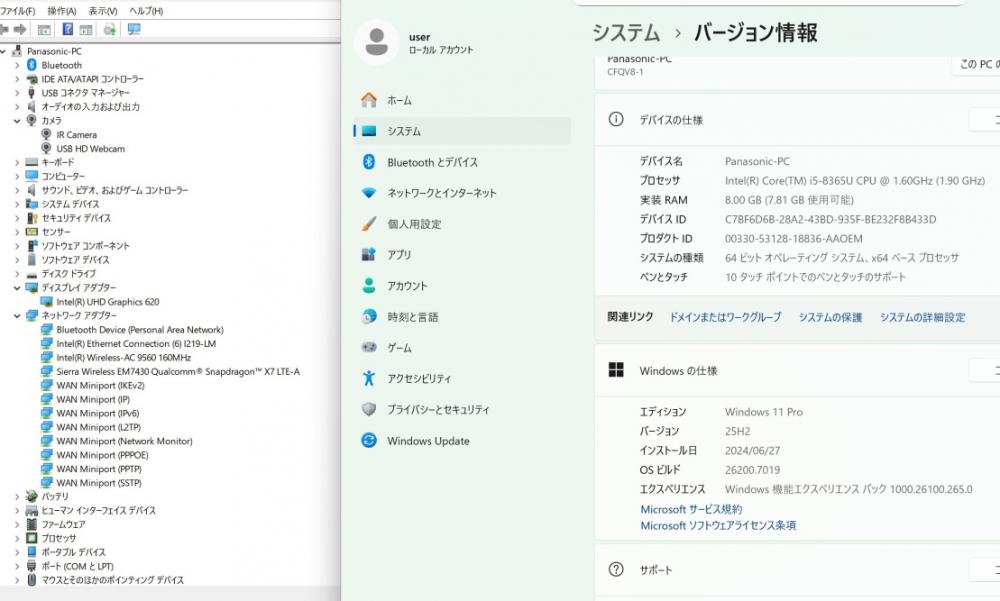Click the この PC rename button
This screenshot has width=1000, height=601.
point(976,64)
